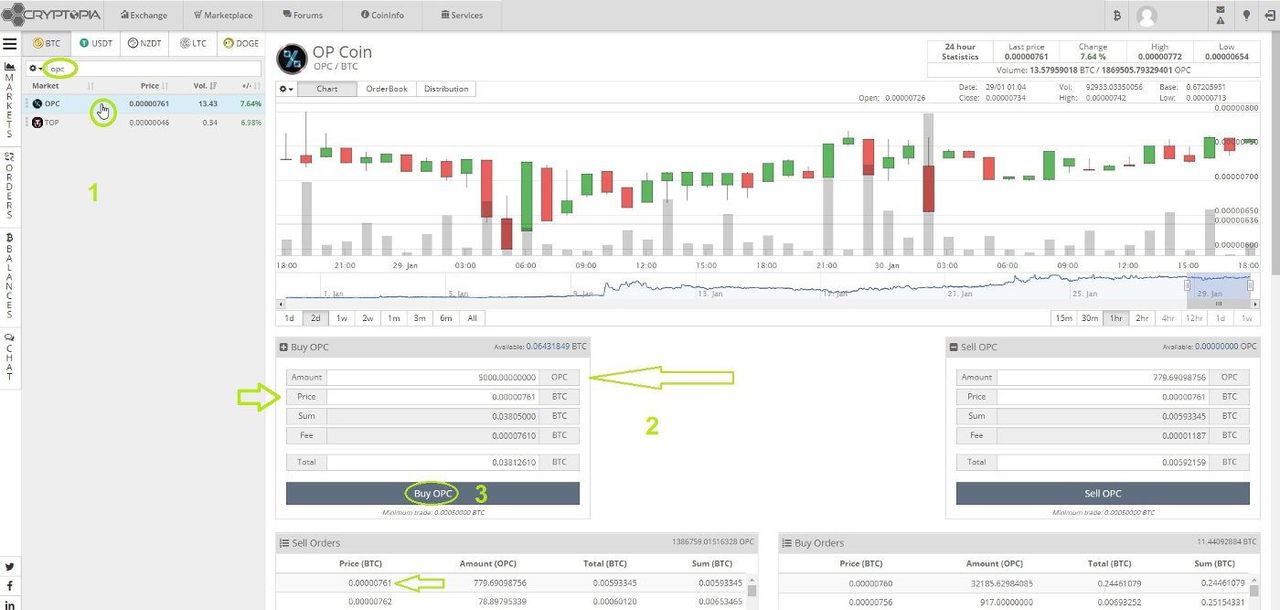Click the light bulb theme icon
The image size is (1280, 610).
click(x=1246, y=15)
